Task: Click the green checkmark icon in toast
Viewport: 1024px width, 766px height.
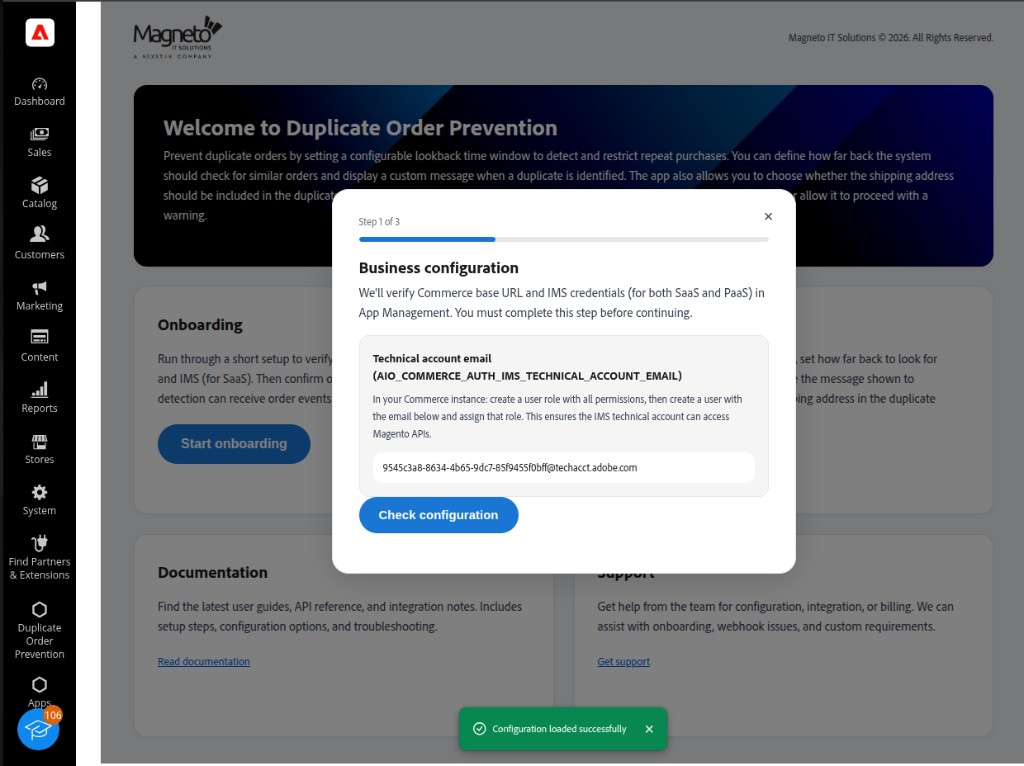Action: (x=479, y=728)
